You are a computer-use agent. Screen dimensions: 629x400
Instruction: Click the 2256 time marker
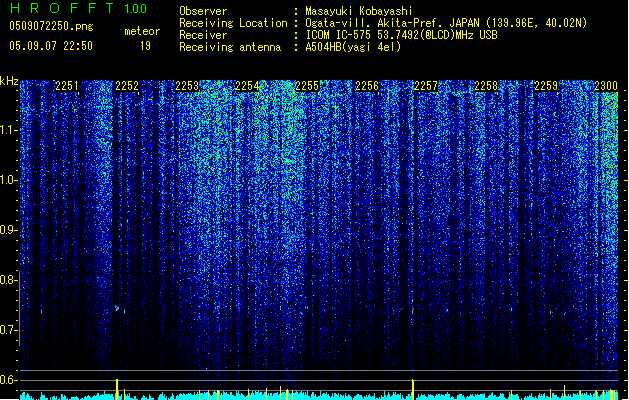click(x=367, y=86)
